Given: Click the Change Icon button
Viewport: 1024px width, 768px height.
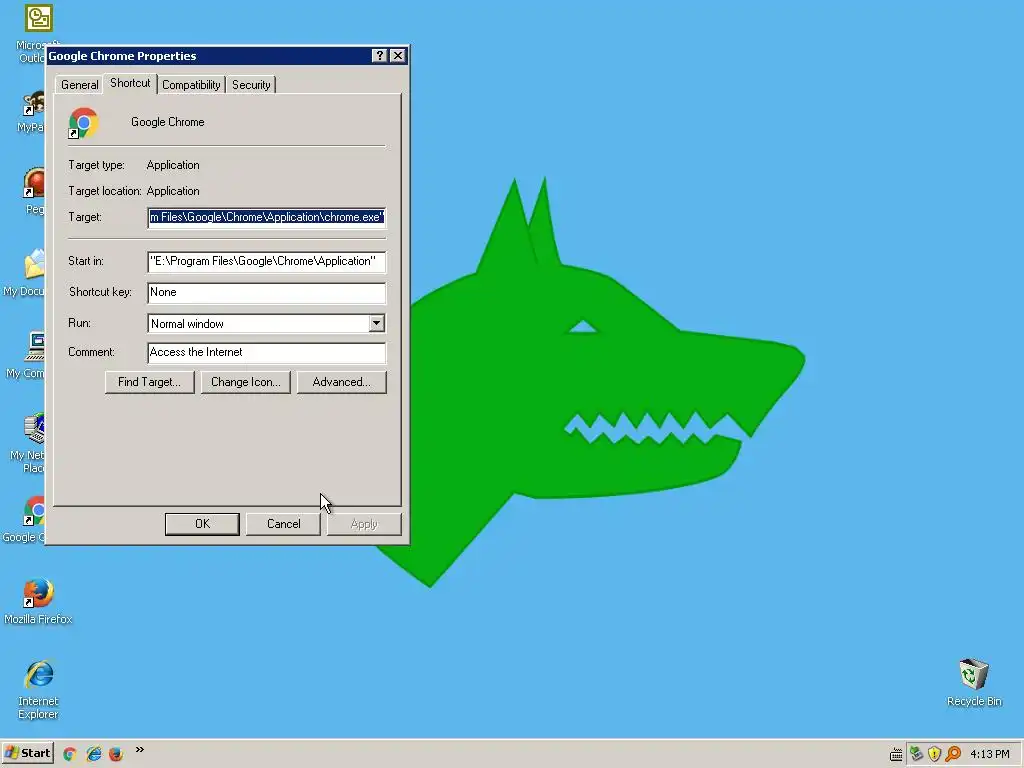Looking at the screenshot, I should [246, 382].
